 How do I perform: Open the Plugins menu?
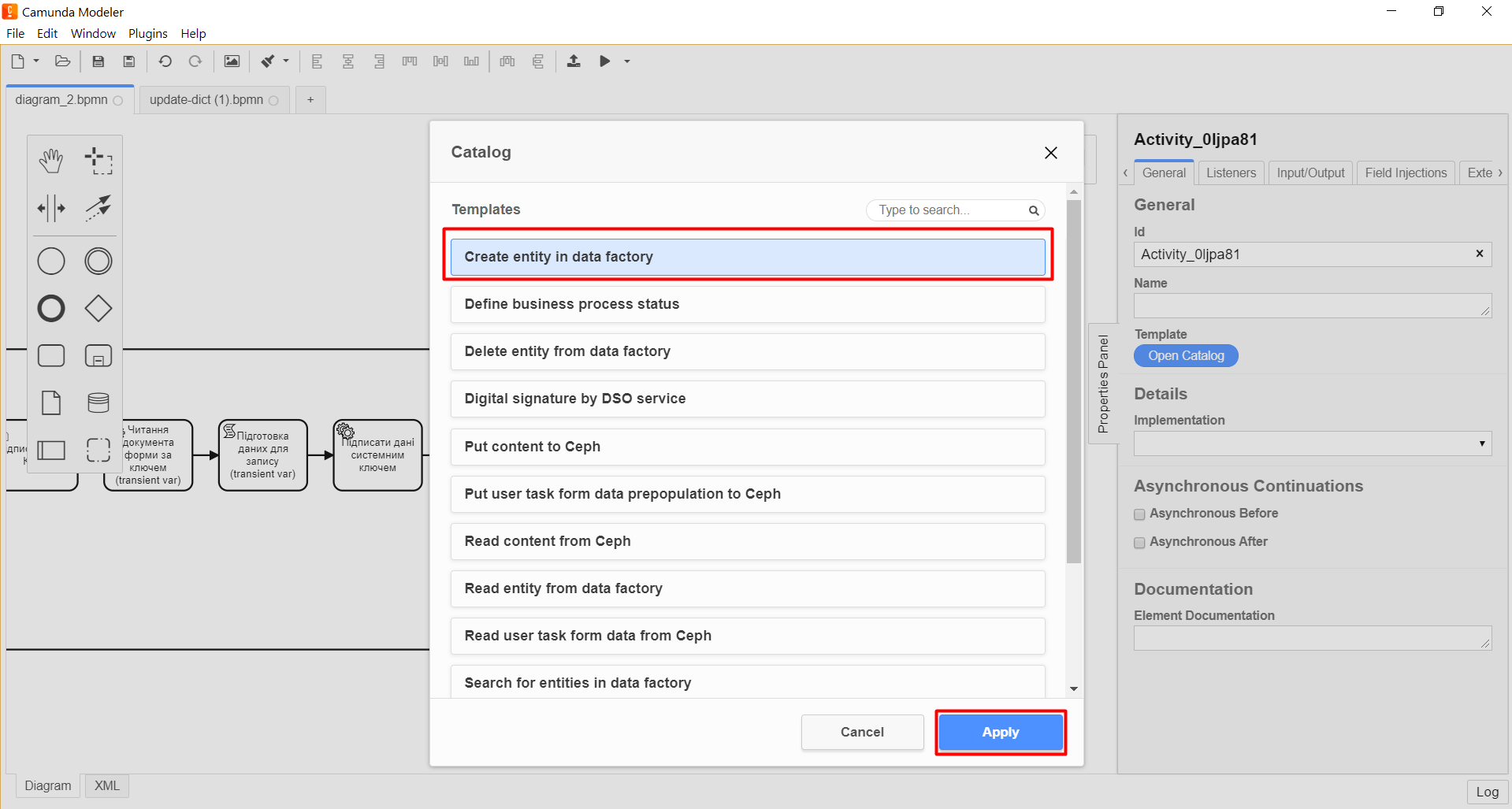pos(148,33)
